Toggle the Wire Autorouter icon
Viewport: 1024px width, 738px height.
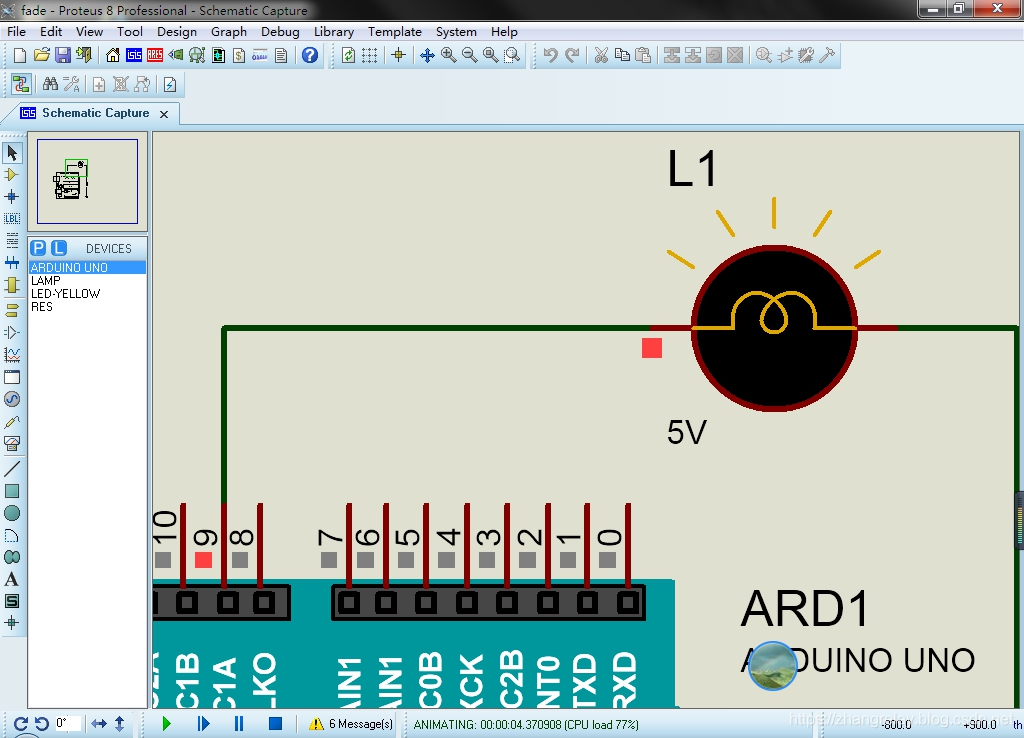click(21, 84)
